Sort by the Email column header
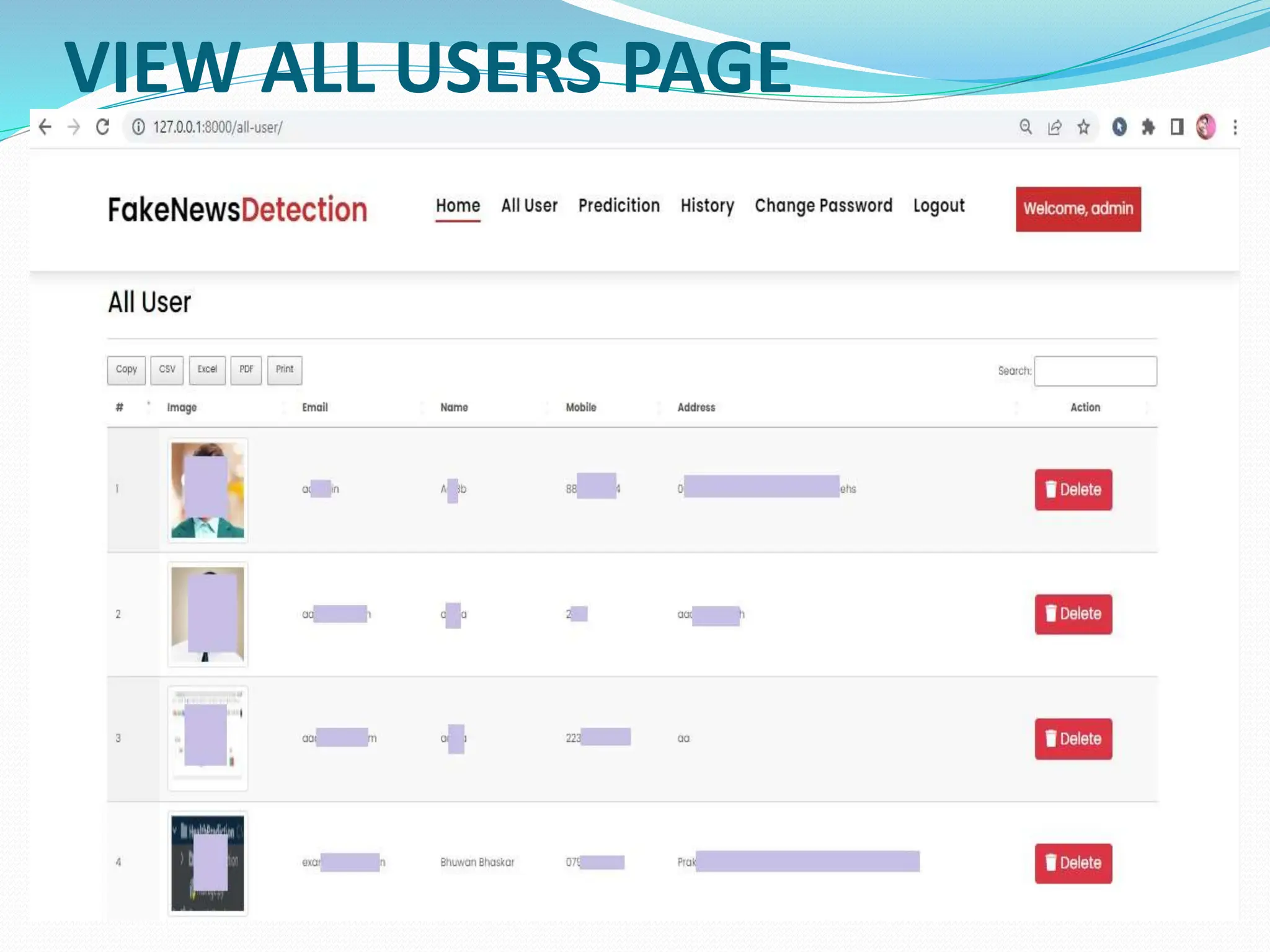This screenshot has width=1270, height=952. click(315, 407)
